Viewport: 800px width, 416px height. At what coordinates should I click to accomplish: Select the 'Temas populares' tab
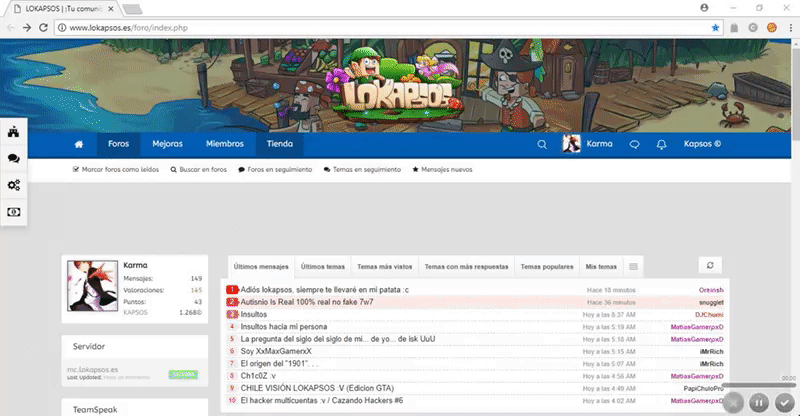[547, 267]
